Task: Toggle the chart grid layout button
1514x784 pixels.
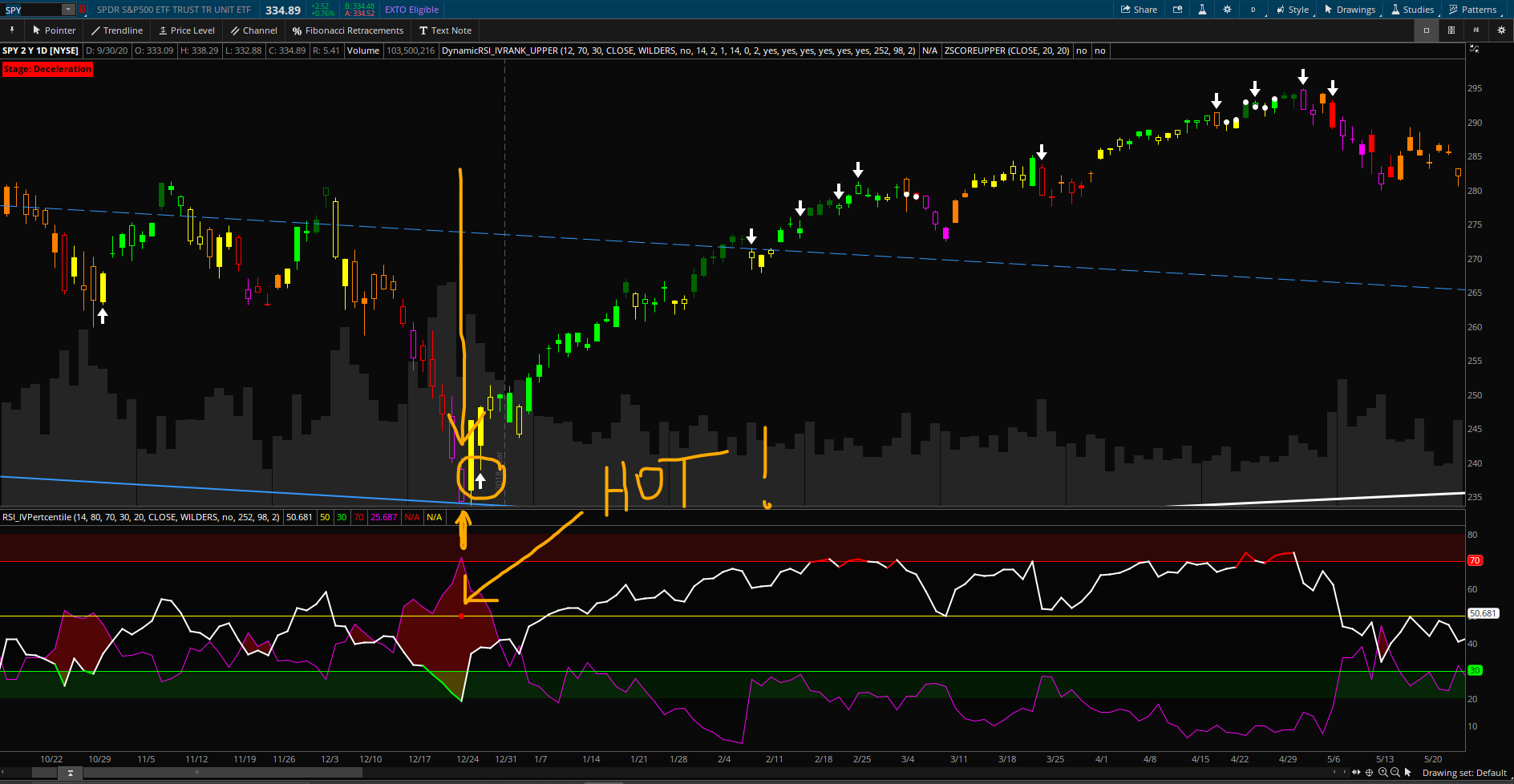Action: (1451, 30)
